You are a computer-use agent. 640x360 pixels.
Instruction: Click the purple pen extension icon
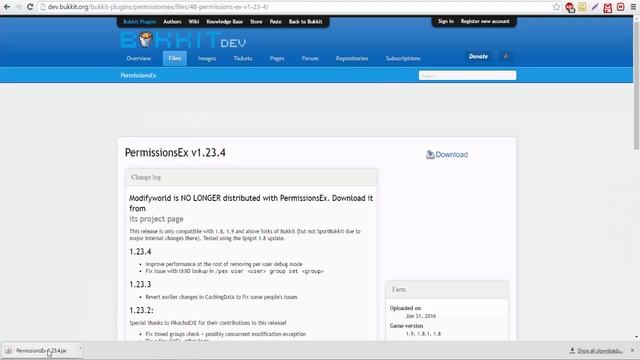[595, 7]
